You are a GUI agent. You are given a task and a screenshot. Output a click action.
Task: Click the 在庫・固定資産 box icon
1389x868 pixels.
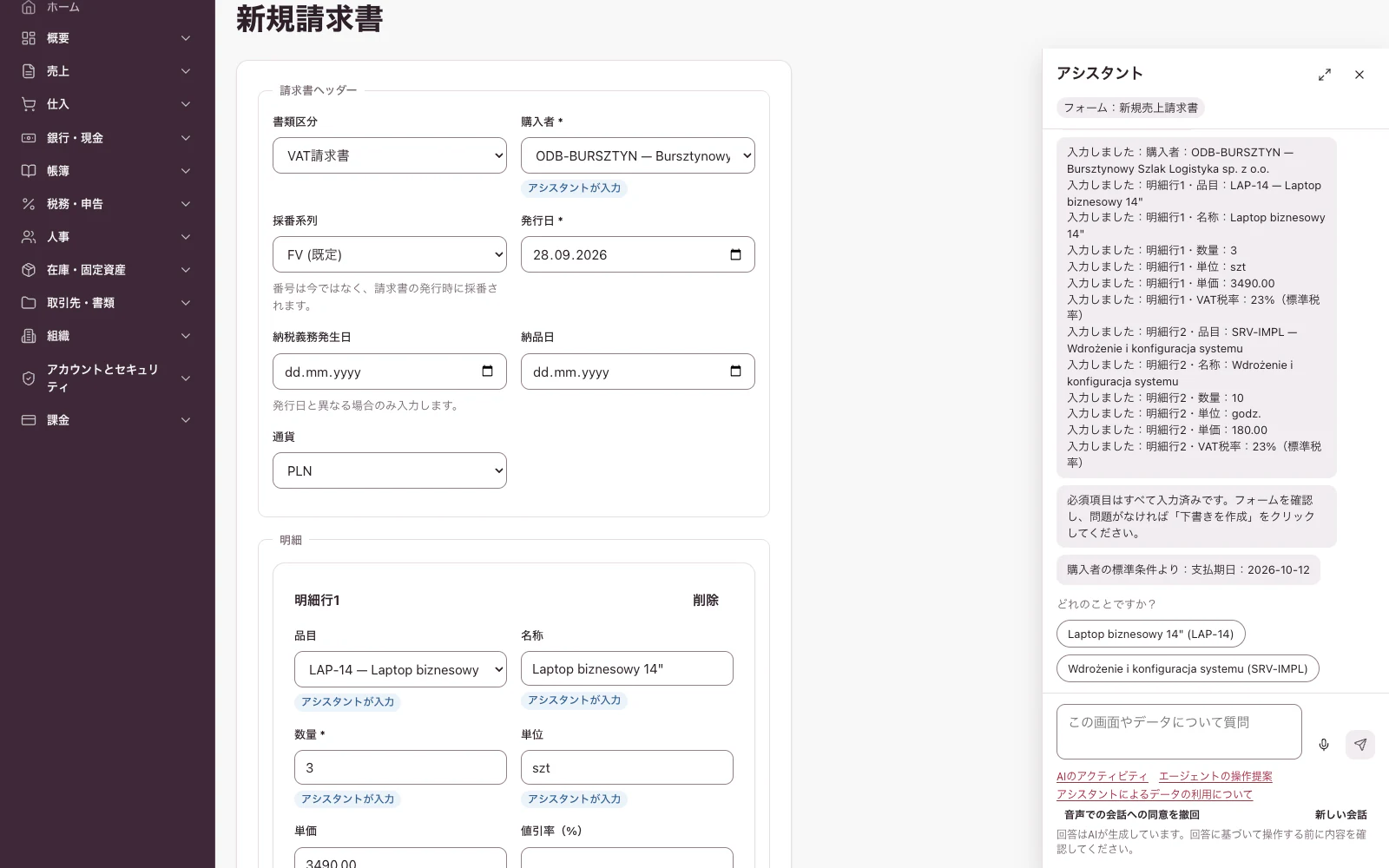[29, 270]
